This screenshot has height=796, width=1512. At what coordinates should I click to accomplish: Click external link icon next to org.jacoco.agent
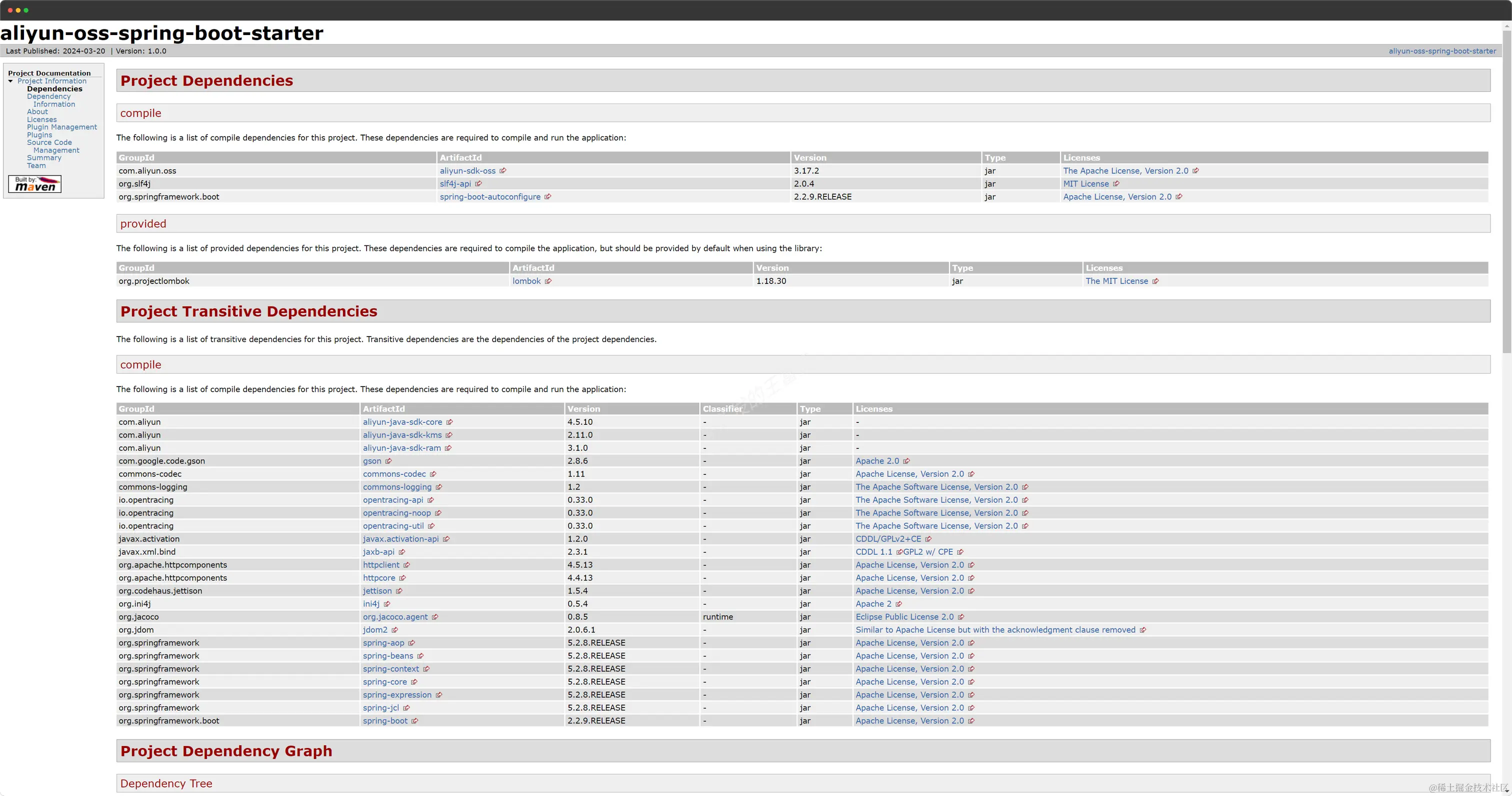435,617
